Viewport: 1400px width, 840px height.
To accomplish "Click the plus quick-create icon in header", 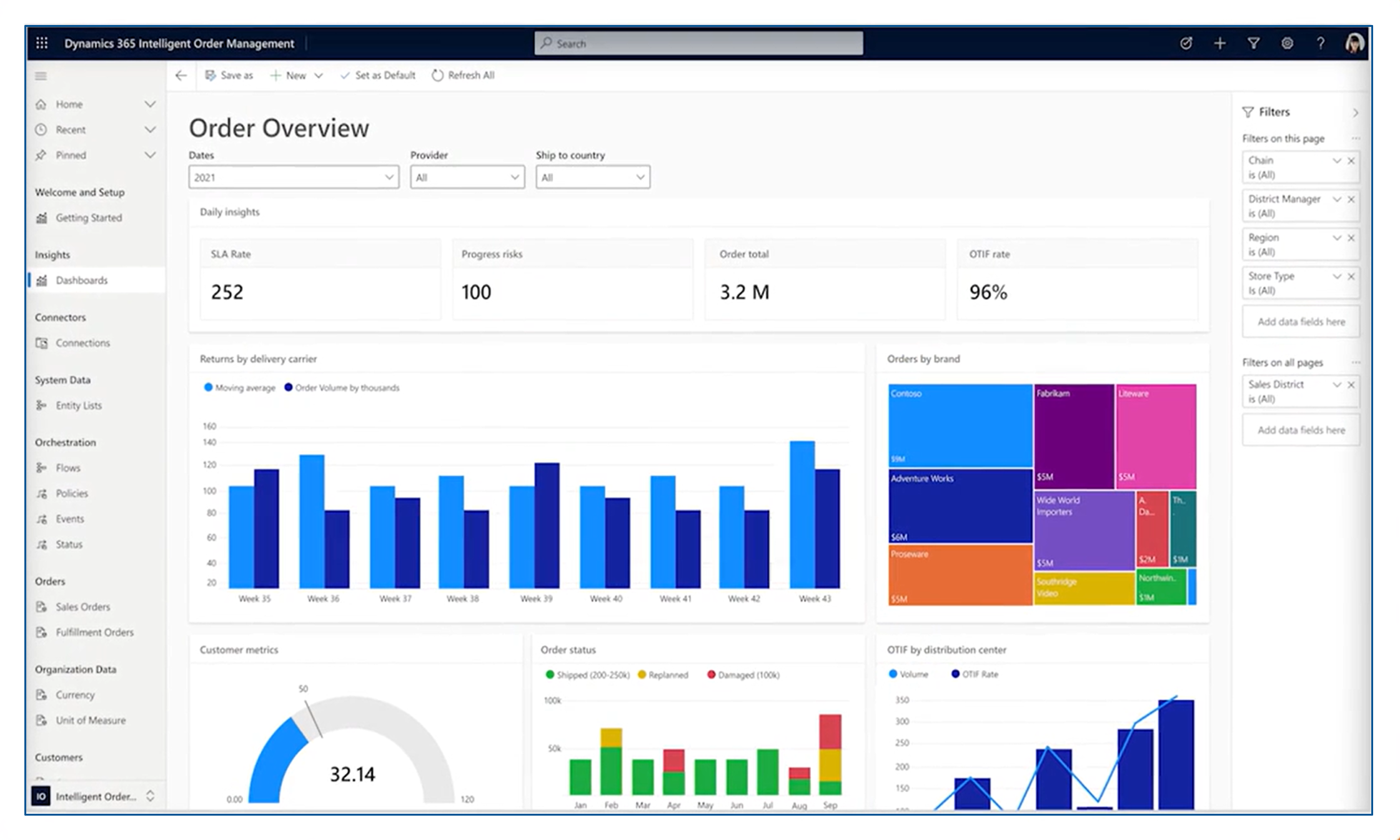I will 1219,43.
